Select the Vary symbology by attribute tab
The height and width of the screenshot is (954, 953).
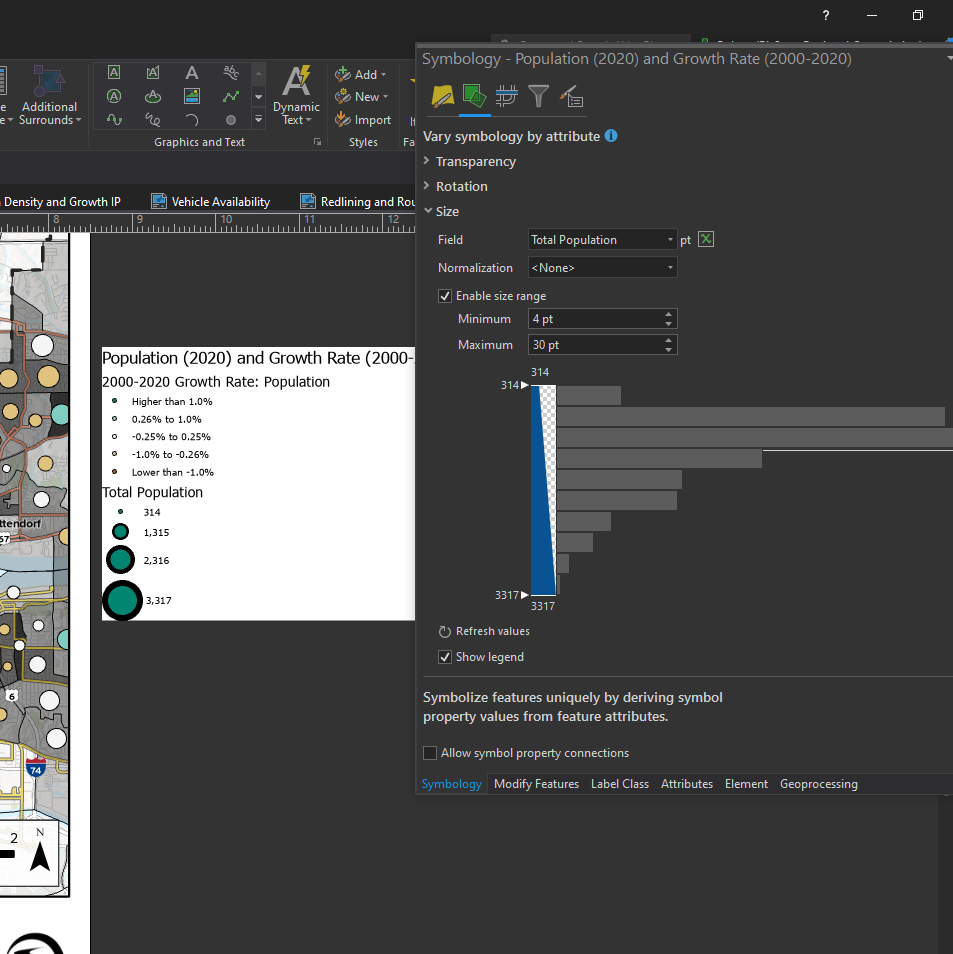[x=475, y=96]
